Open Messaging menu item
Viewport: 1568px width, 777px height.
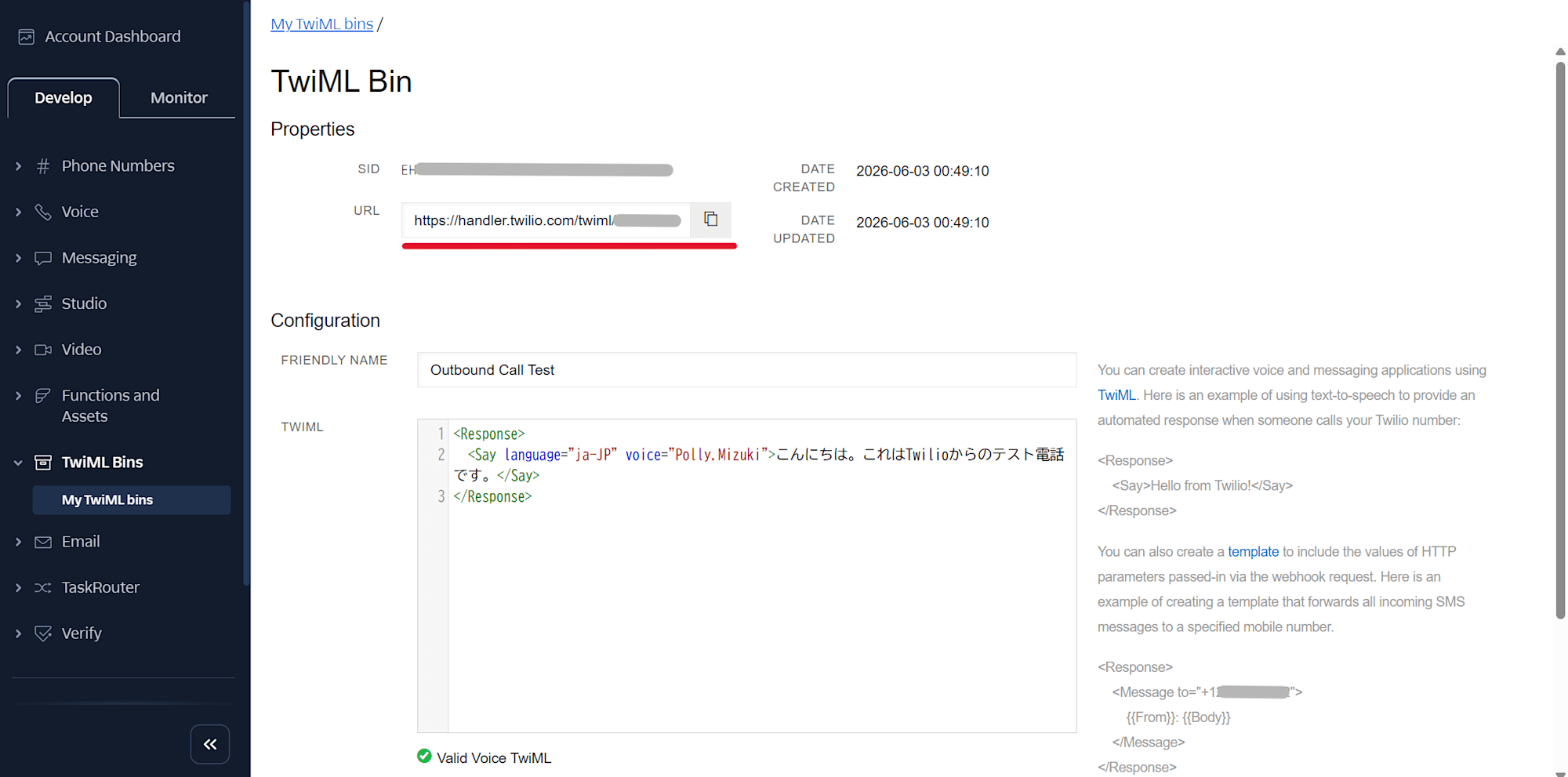[x=100, y=258]
